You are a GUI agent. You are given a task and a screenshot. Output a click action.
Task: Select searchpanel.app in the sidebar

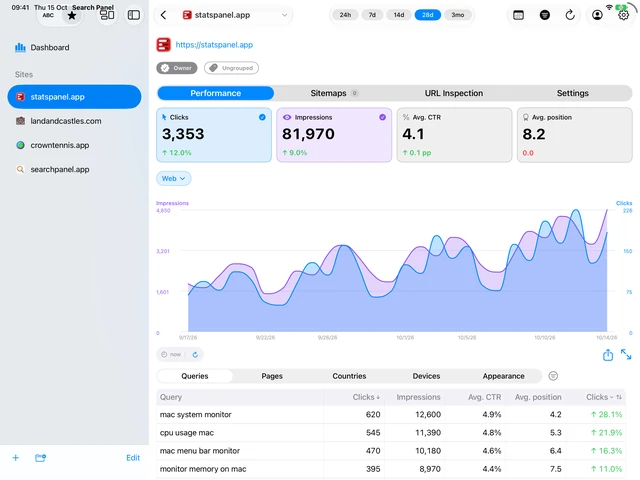click(74, 169)
